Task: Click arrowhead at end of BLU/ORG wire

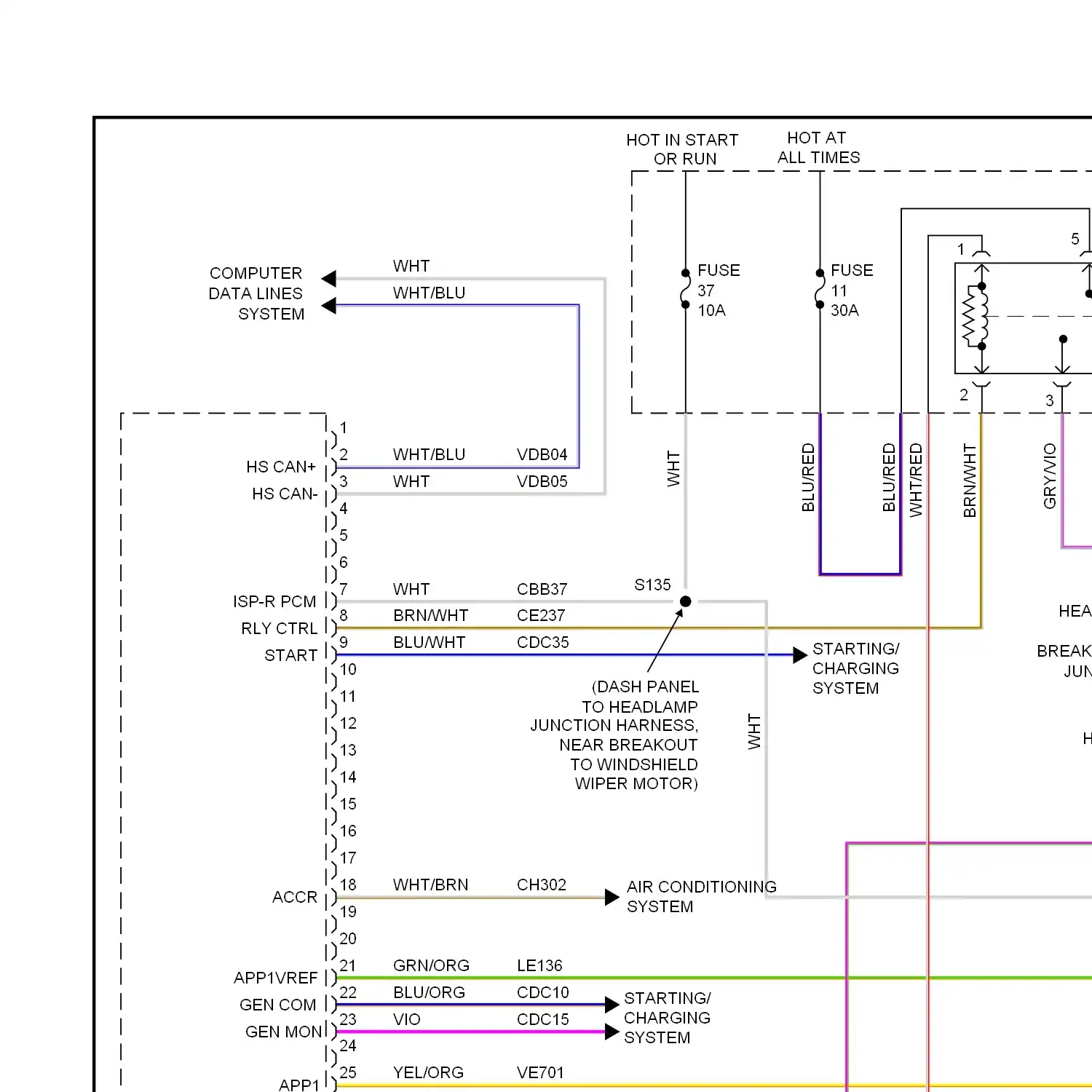Action: [x=612, y=1005]
